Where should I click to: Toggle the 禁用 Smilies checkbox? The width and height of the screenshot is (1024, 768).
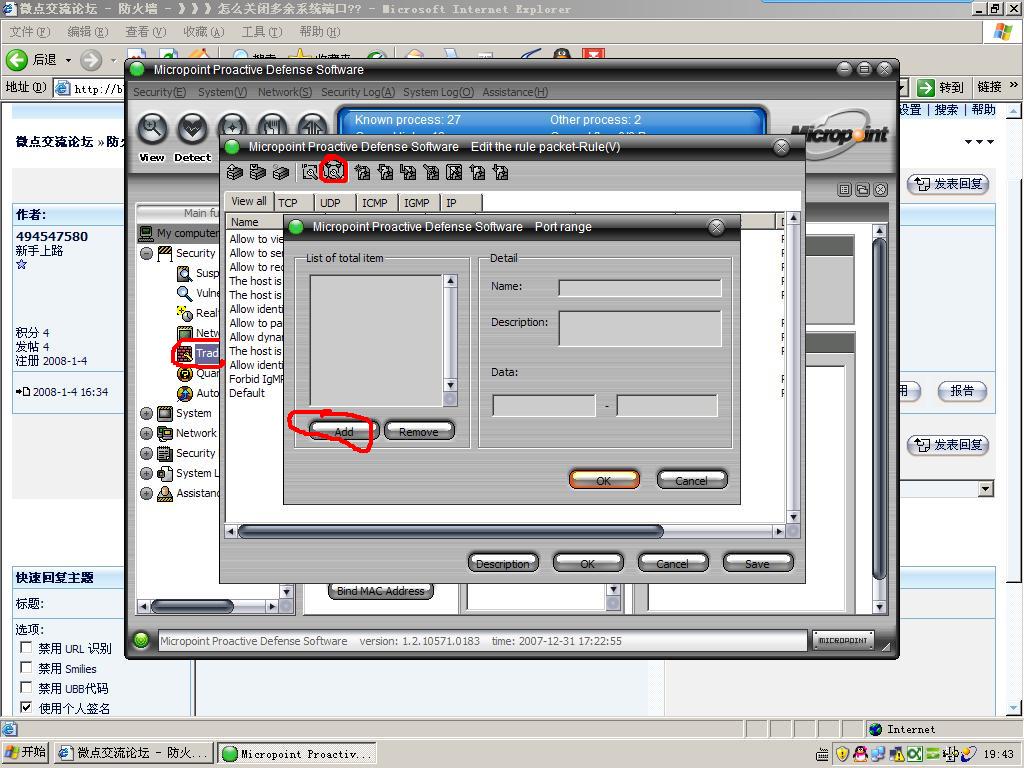[26, 667]
